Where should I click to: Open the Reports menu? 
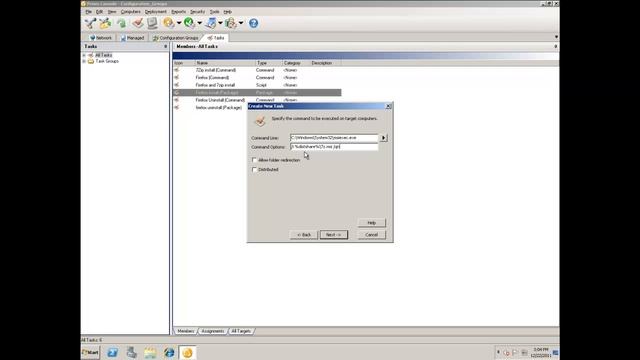coord(178,12)
